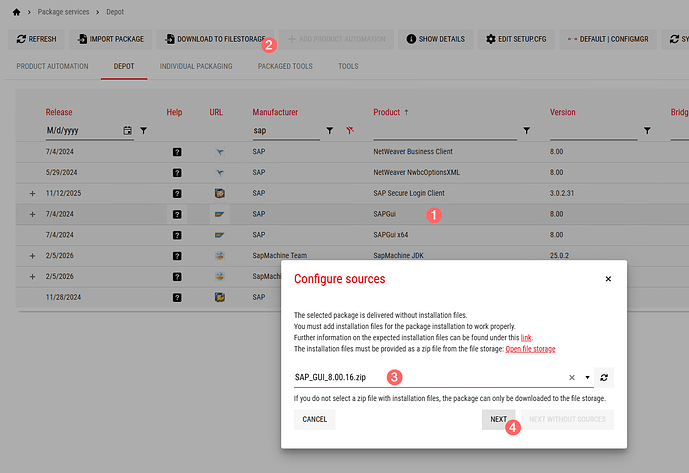This screenshot has height=473, width=689.
Task: Refresh the zip file list
Action: click(604, 378)
